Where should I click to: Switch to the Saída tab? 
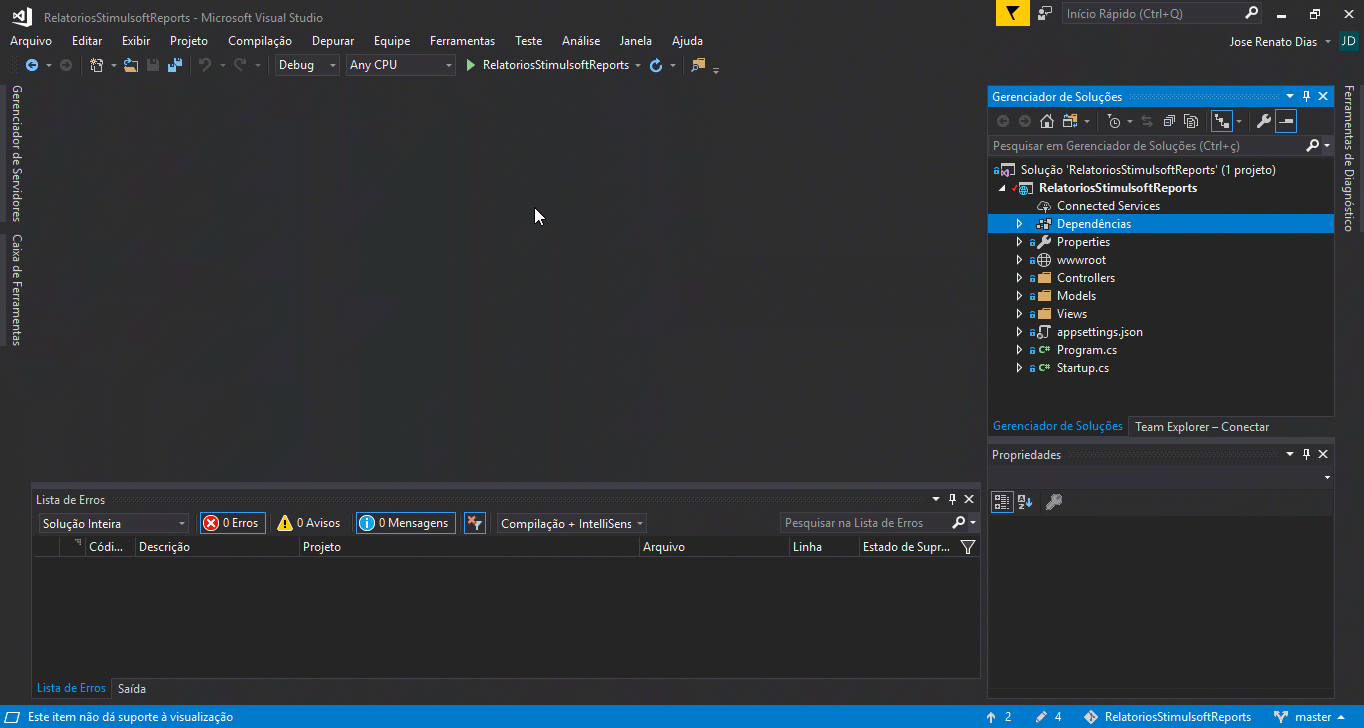(131, 688)
